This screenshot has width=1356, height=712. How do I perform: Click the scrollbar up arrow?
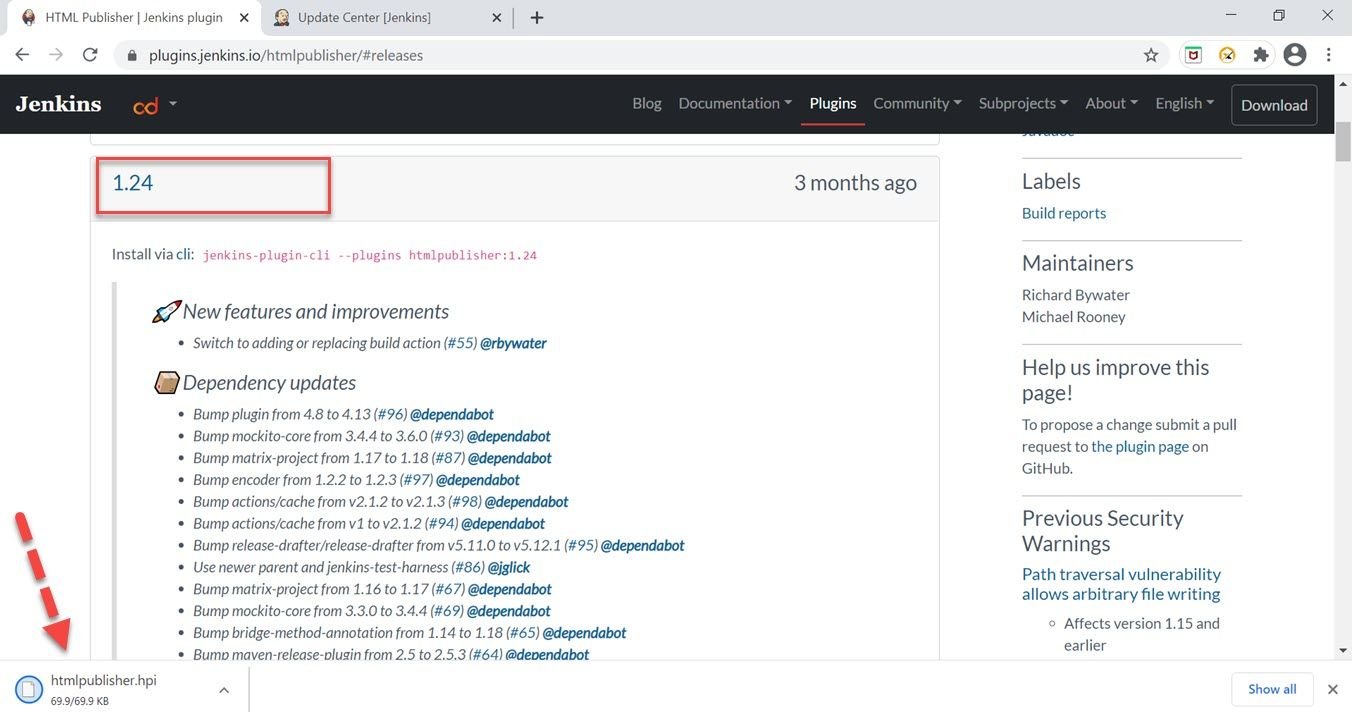[1344, 84]
